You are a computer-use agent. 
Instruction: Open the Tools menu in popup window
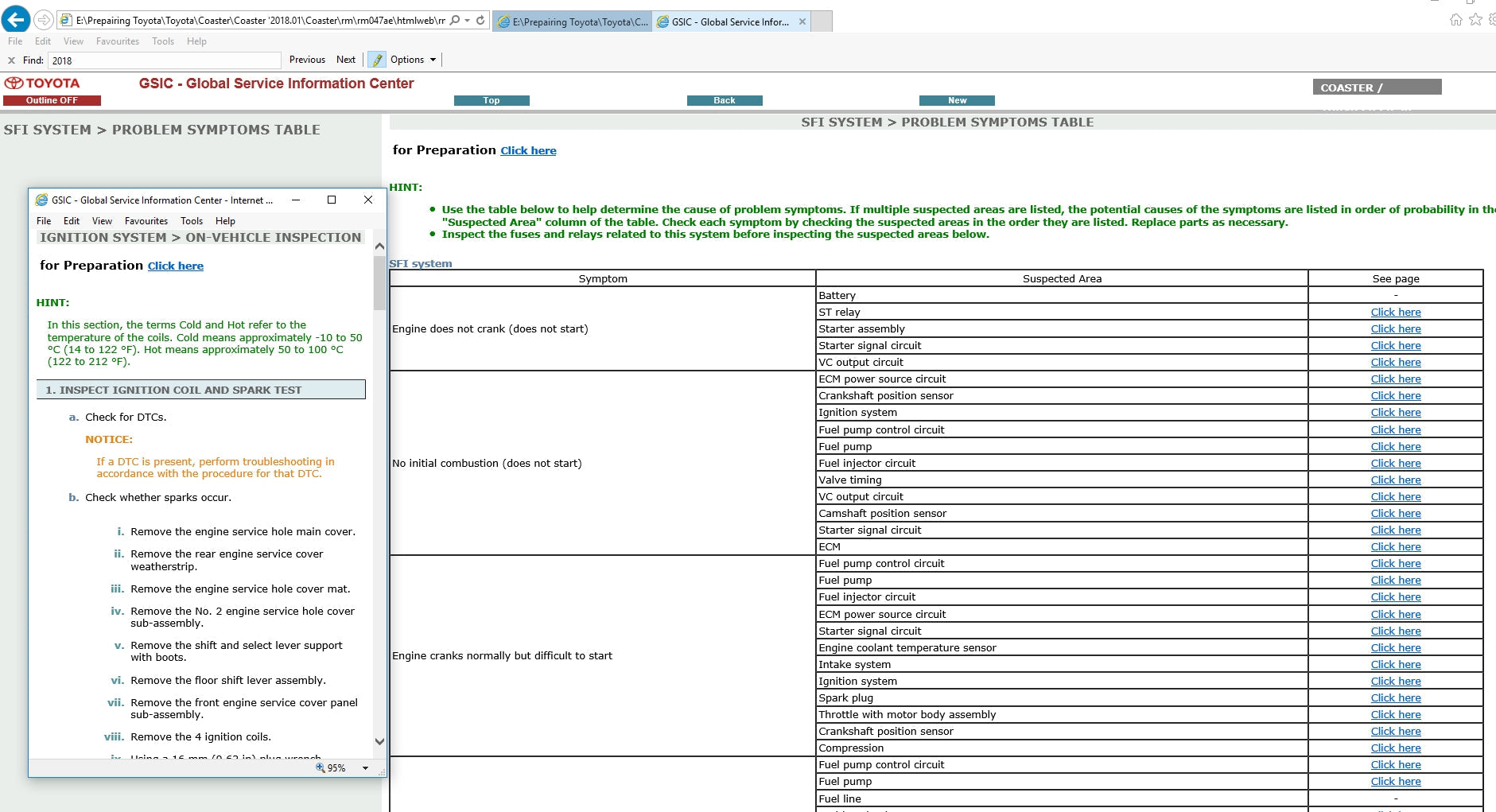191,221
